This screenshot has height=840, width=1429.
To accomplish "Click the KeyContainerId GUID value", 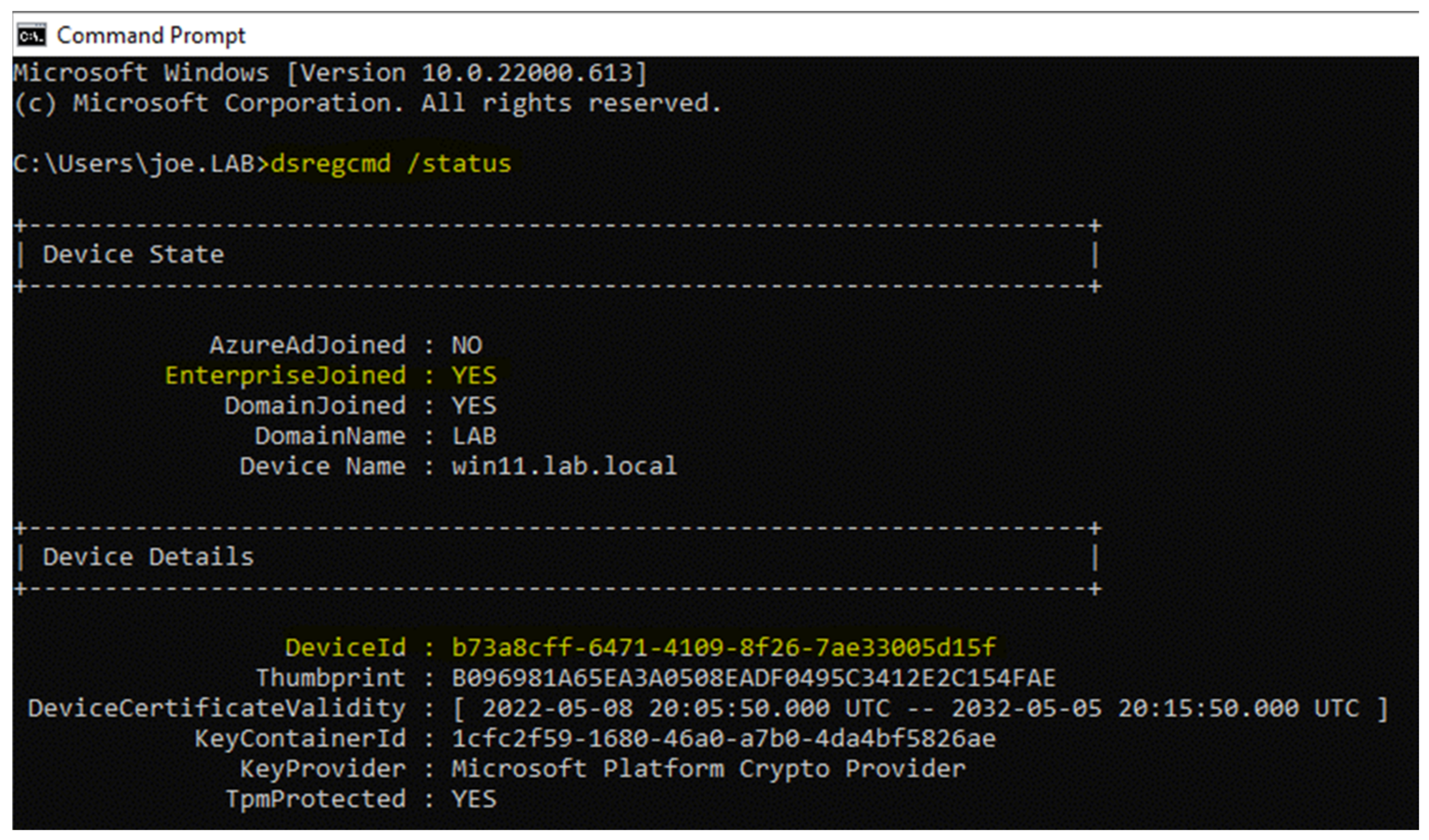I will 723,739.
